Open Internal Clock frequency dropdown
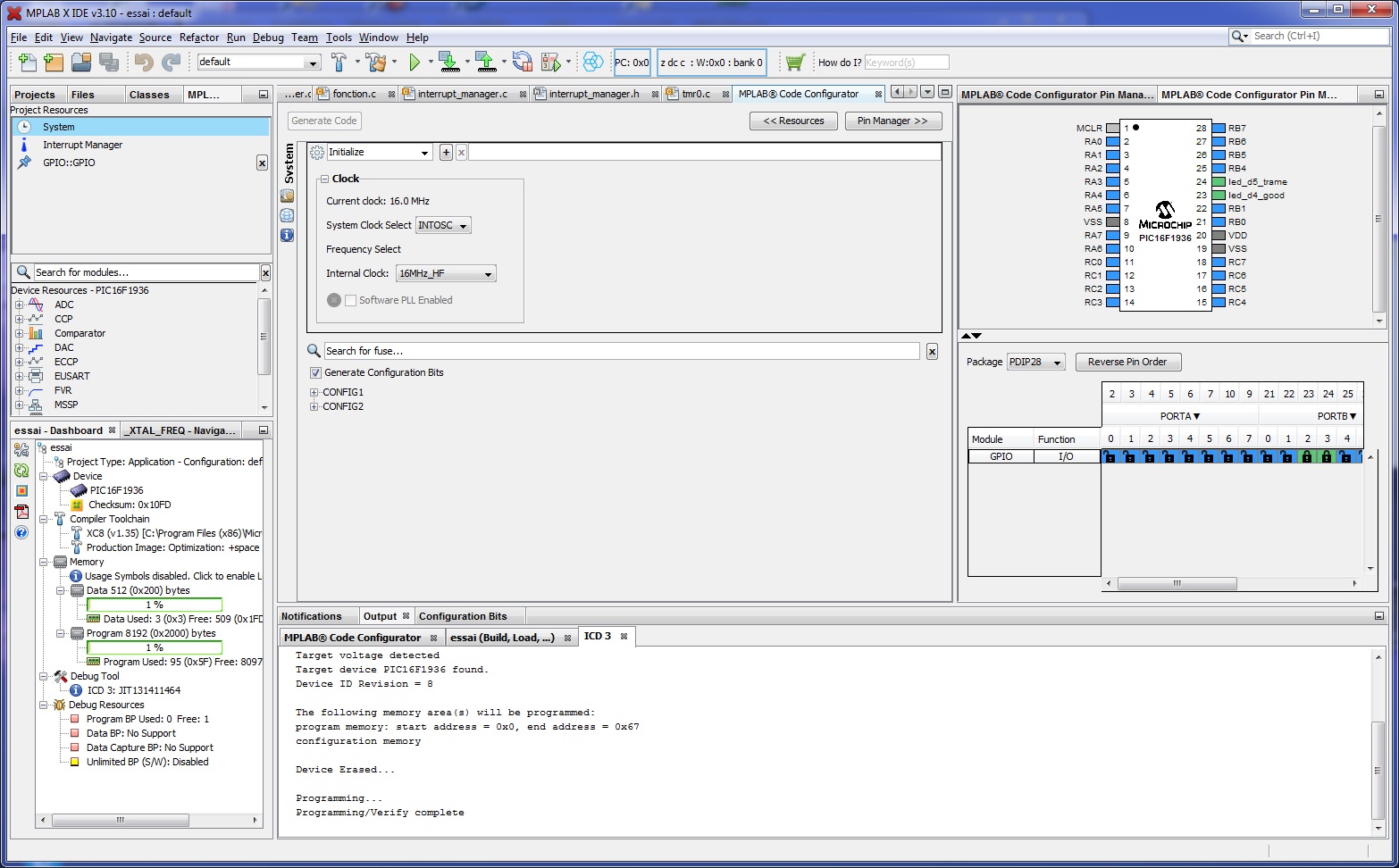1399x868 pixels. (x=446, y=273)
